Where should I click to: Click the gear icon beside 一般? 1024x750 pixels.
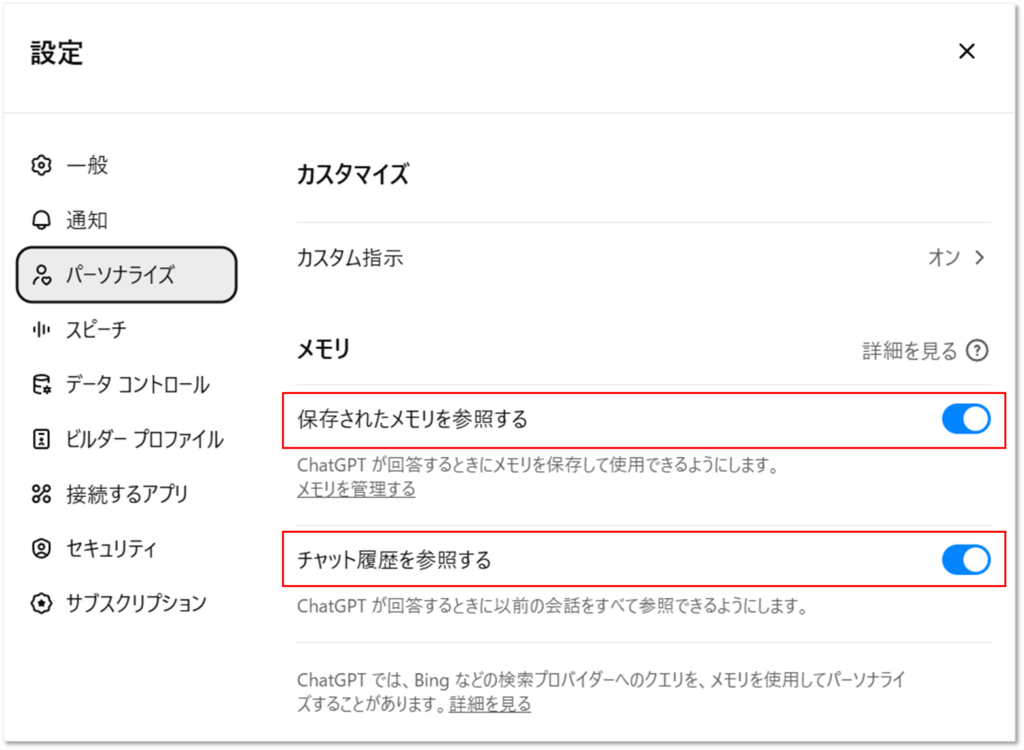pos(41,166)
